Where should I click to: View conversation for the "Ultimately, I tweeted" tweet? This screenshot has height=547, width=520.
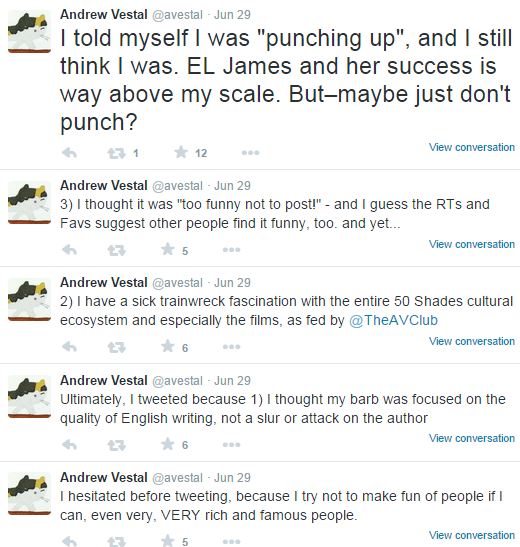(472, 438)
